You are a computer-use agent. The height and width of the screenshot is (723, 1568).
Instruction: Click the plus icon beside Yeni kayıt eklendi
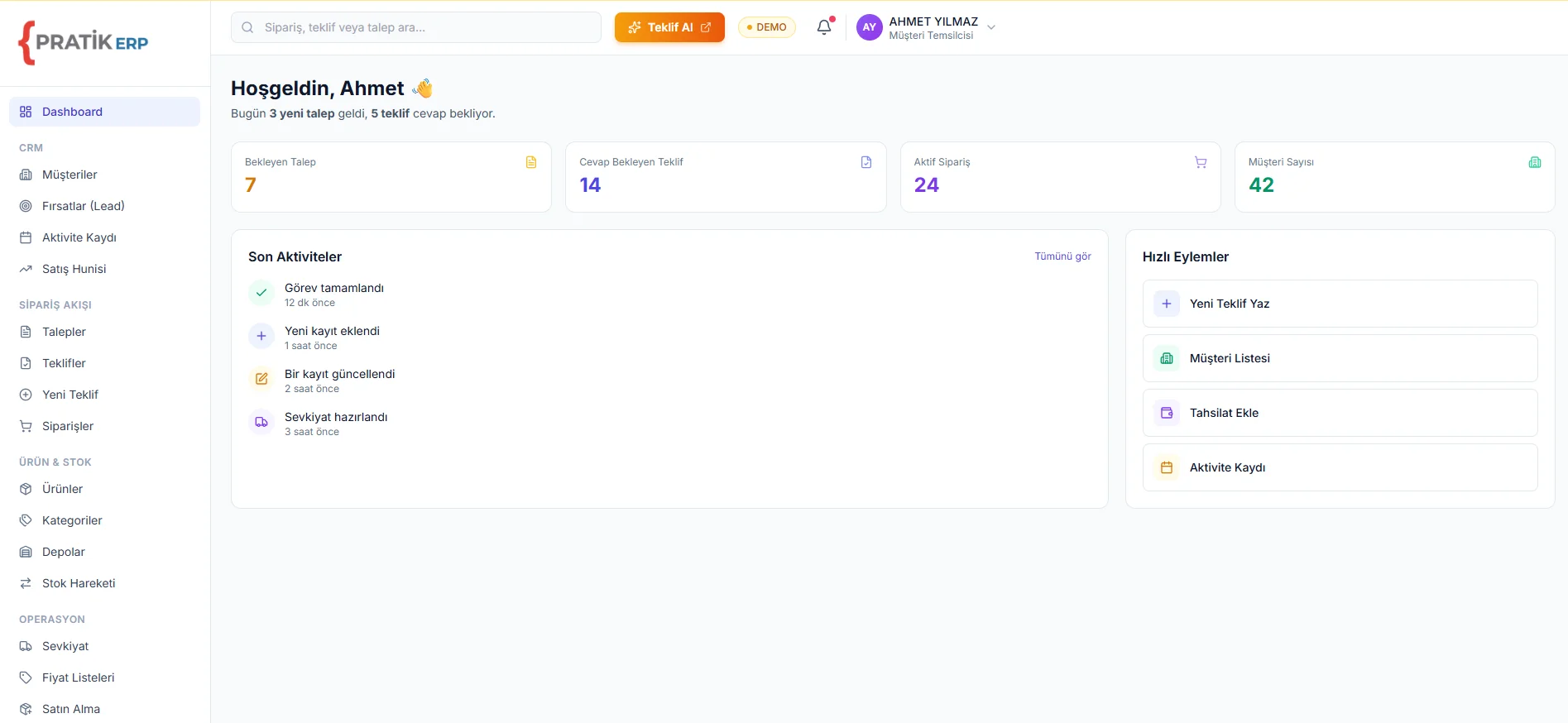tap(261, 336)
